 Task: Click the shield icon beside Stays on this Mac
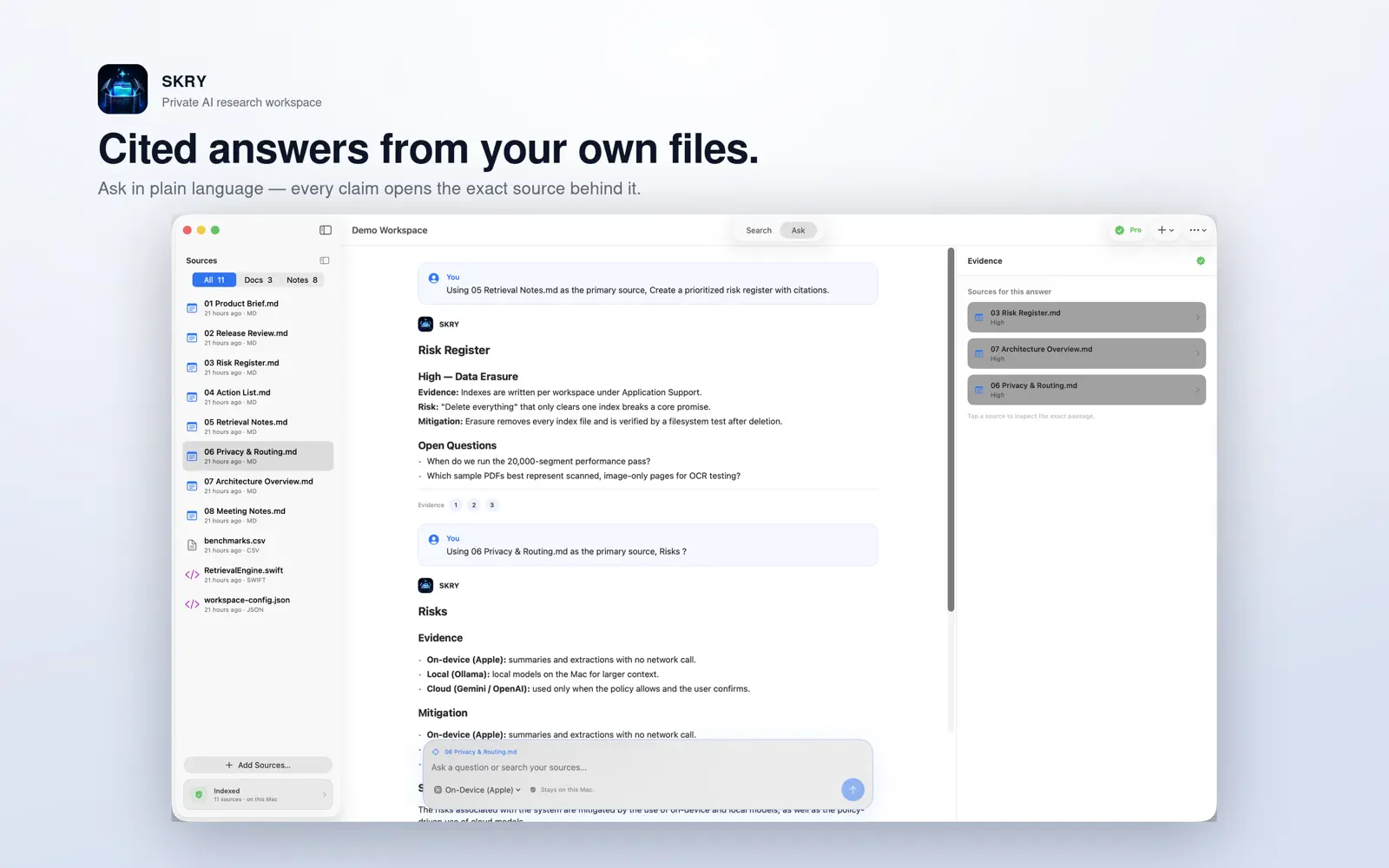pos(533,790)
